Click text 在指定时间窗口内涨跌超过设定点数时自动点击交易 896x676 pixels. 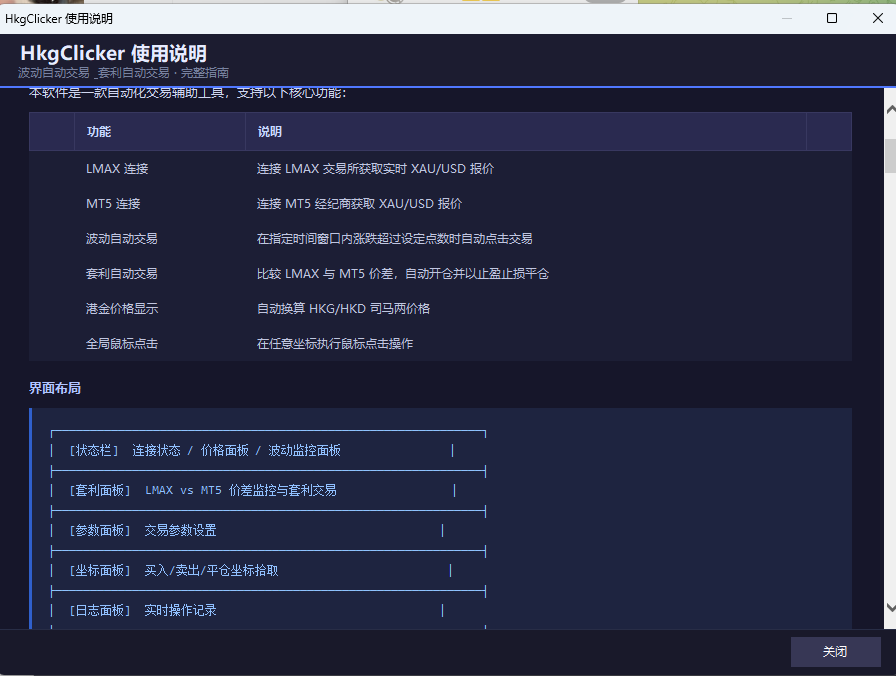tap(395, 238)
